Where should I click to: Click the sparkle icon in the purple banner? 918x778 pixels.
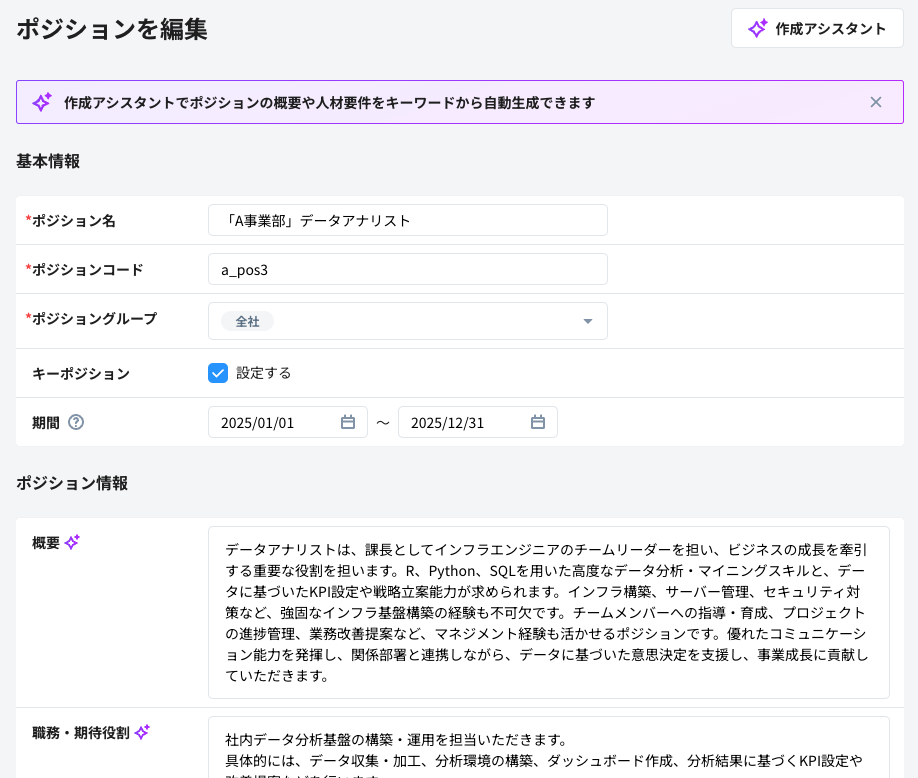click(x=41, y=101)
